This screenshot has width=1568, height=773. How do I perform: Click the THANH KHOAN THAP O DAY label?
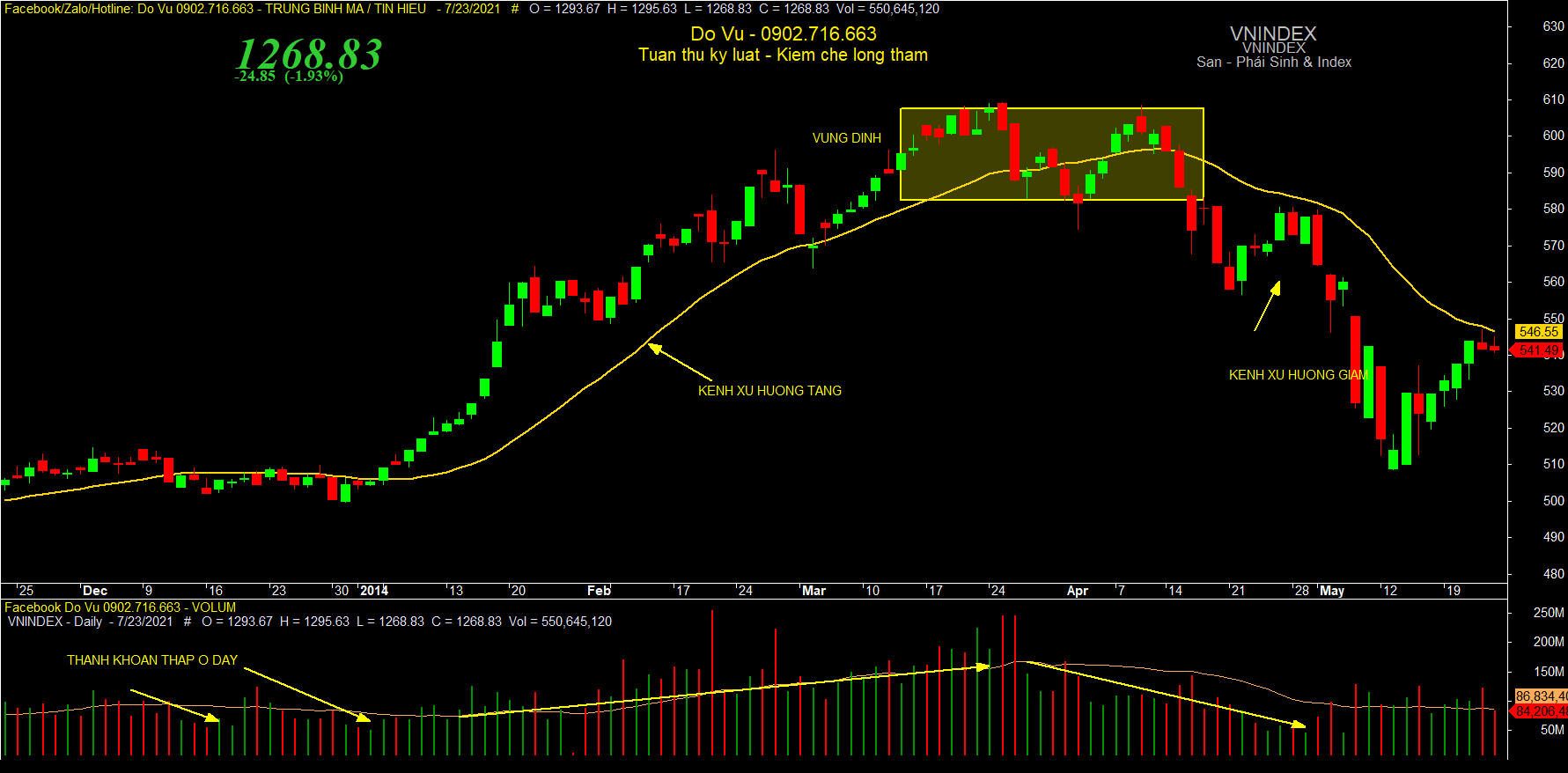152,660
